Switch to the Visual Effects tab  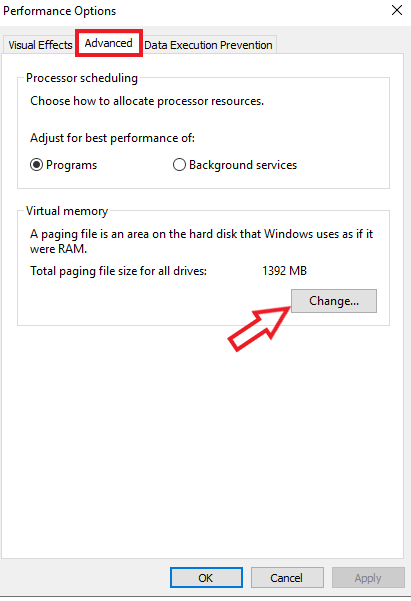click(x=40, y=45)
